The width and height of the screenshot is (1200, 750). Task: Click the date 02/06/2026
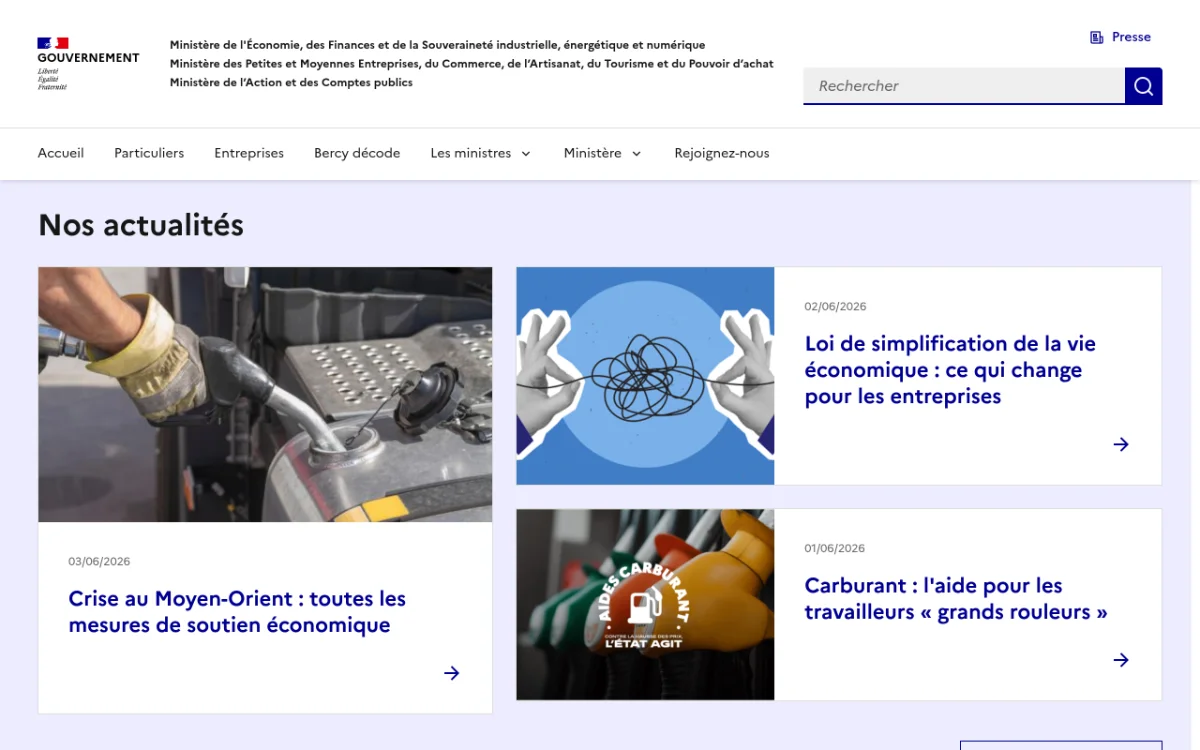(835, 307)
